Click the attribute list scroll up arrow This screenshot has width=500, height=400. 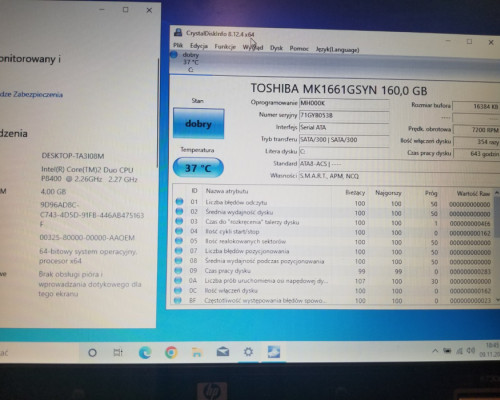click(x=497, y=193)
